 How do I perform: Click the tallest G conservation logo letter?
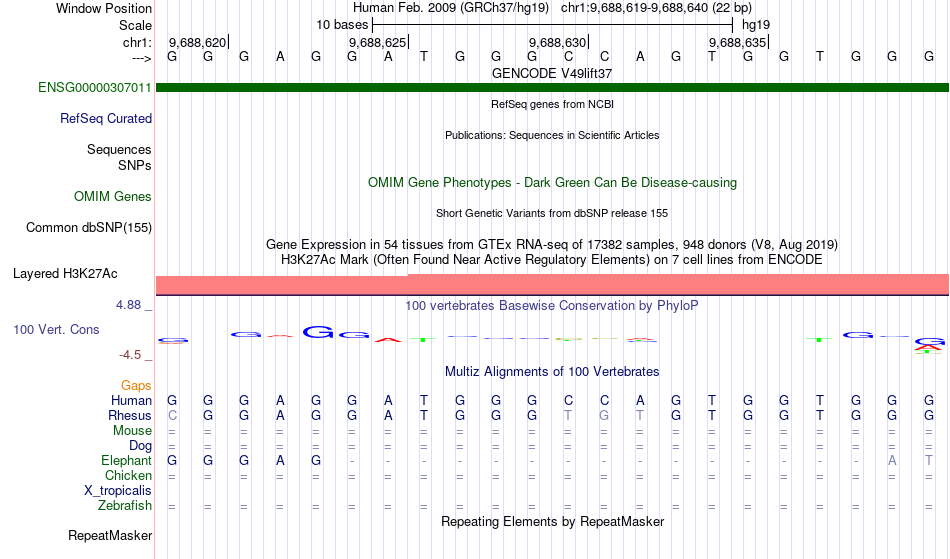coord(318,332)
